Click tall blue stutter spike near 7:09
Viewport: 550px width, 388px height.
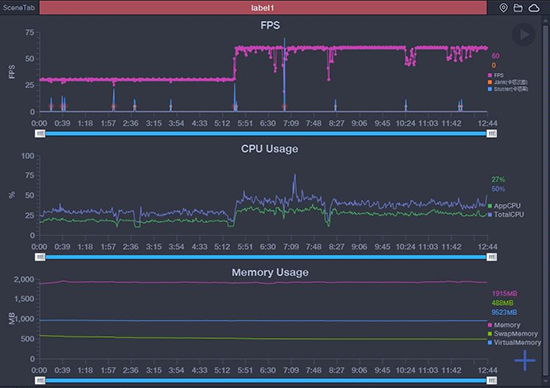[284, 74]
